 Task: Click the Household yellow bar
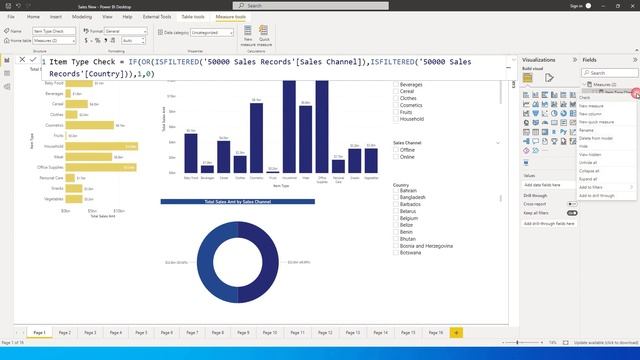(x=102, y=146)
